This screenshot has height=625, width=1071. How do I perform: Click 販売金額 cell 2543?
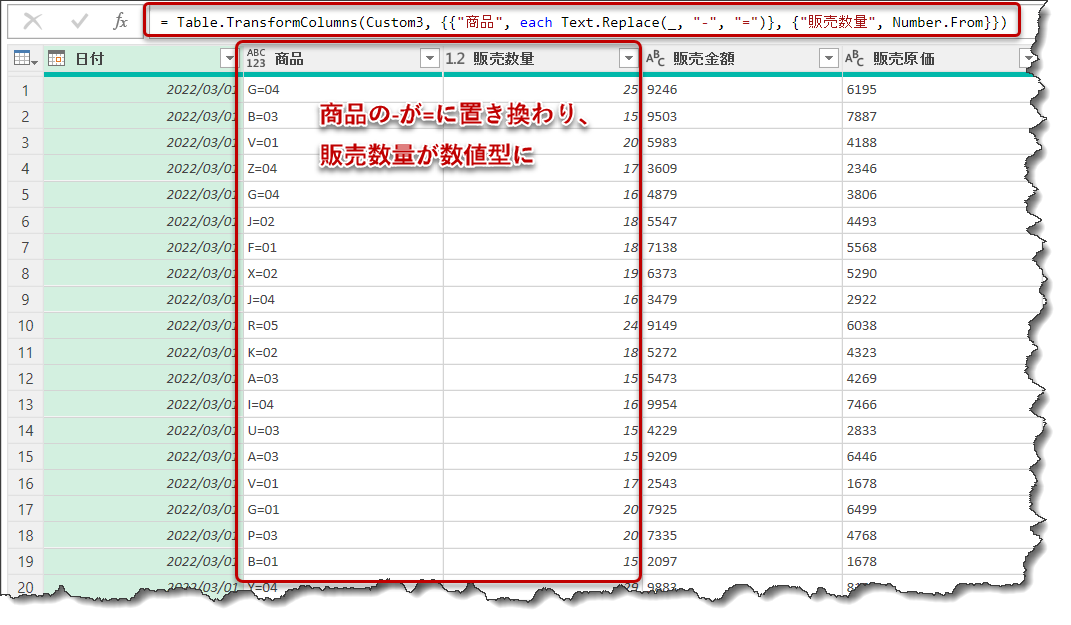tap(742, 484)
